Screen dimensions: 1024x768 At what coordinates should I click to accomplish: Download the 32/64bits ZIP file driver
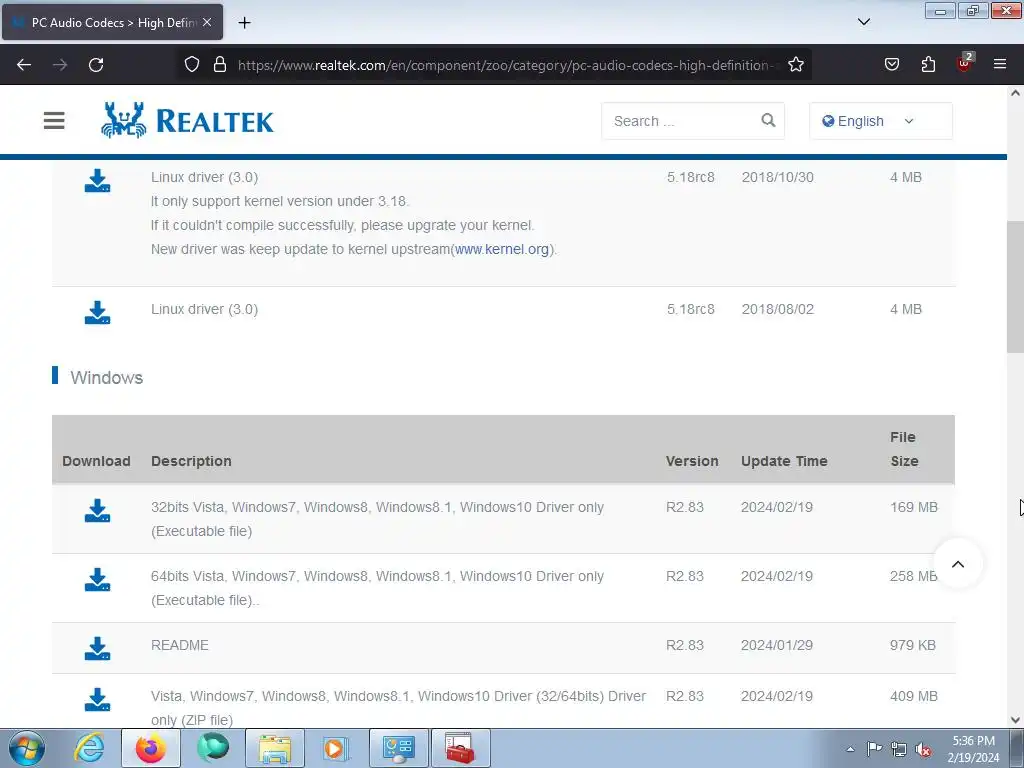97,699
